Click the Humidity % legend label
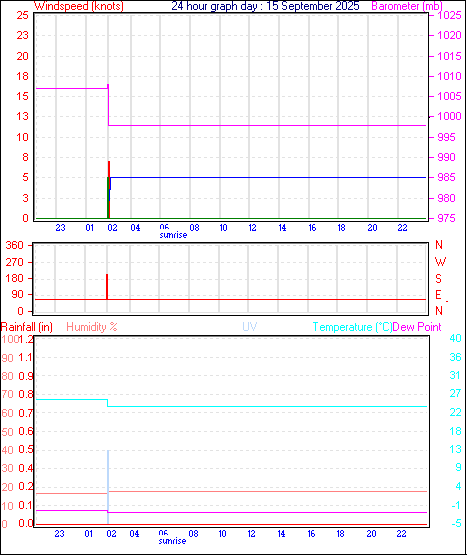467x559 pixels. [x=92, y=327]
